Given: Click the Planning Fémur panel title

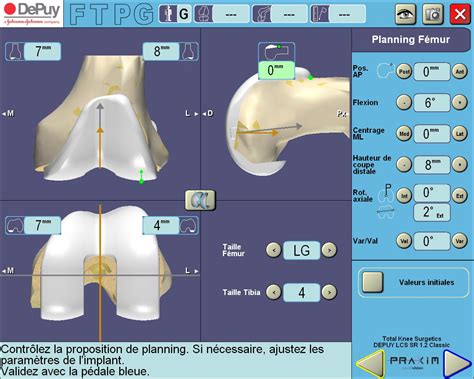Looking at the screenshot, I should click(x=411, y=40).
